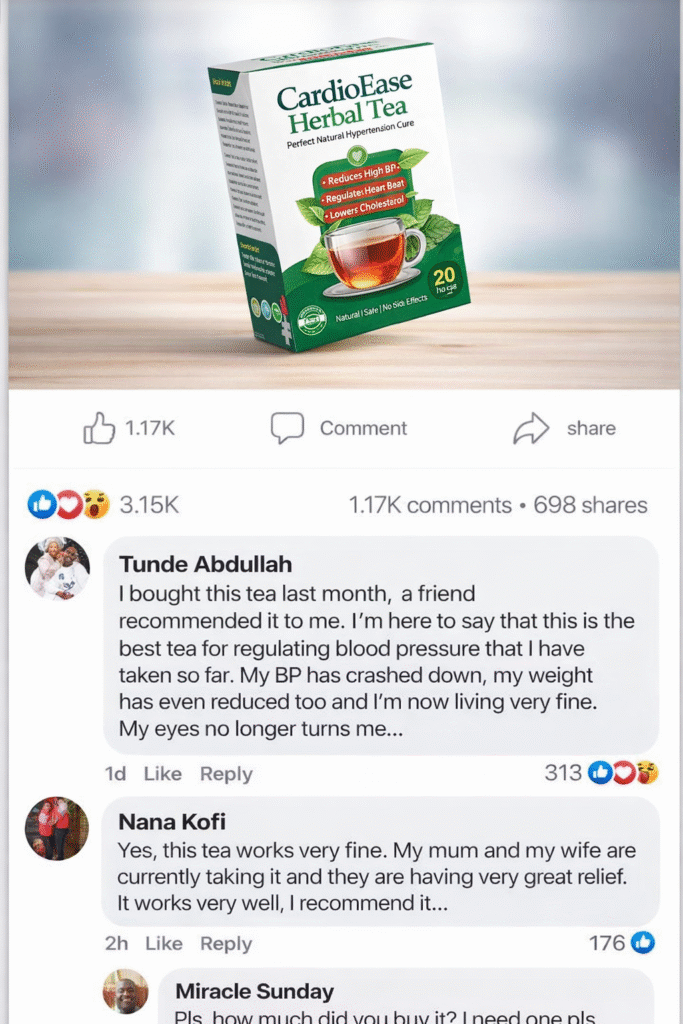This screenshot has width=683, height=1024.
Task: Open the 1.17K comments list
Action: pos(429,505)
